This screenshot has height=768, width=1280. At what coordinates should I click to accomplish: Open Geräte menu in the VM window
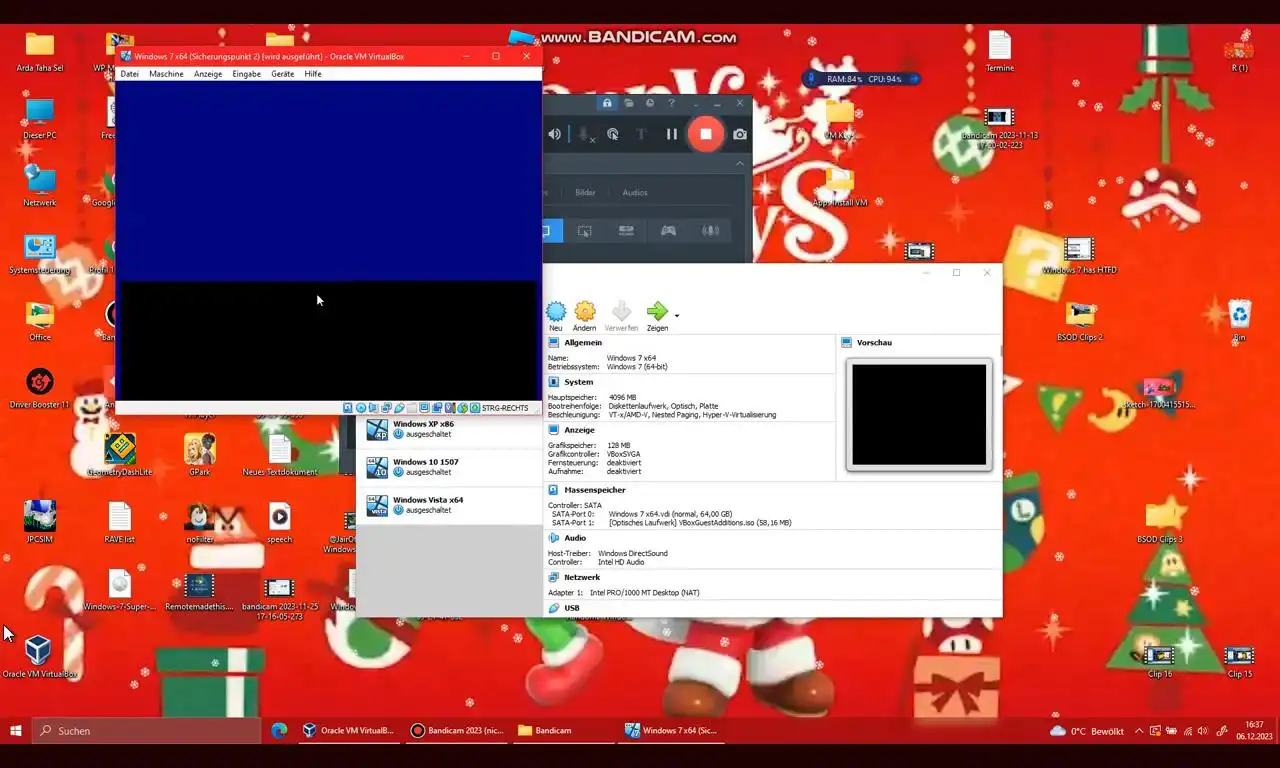(282, 74)
